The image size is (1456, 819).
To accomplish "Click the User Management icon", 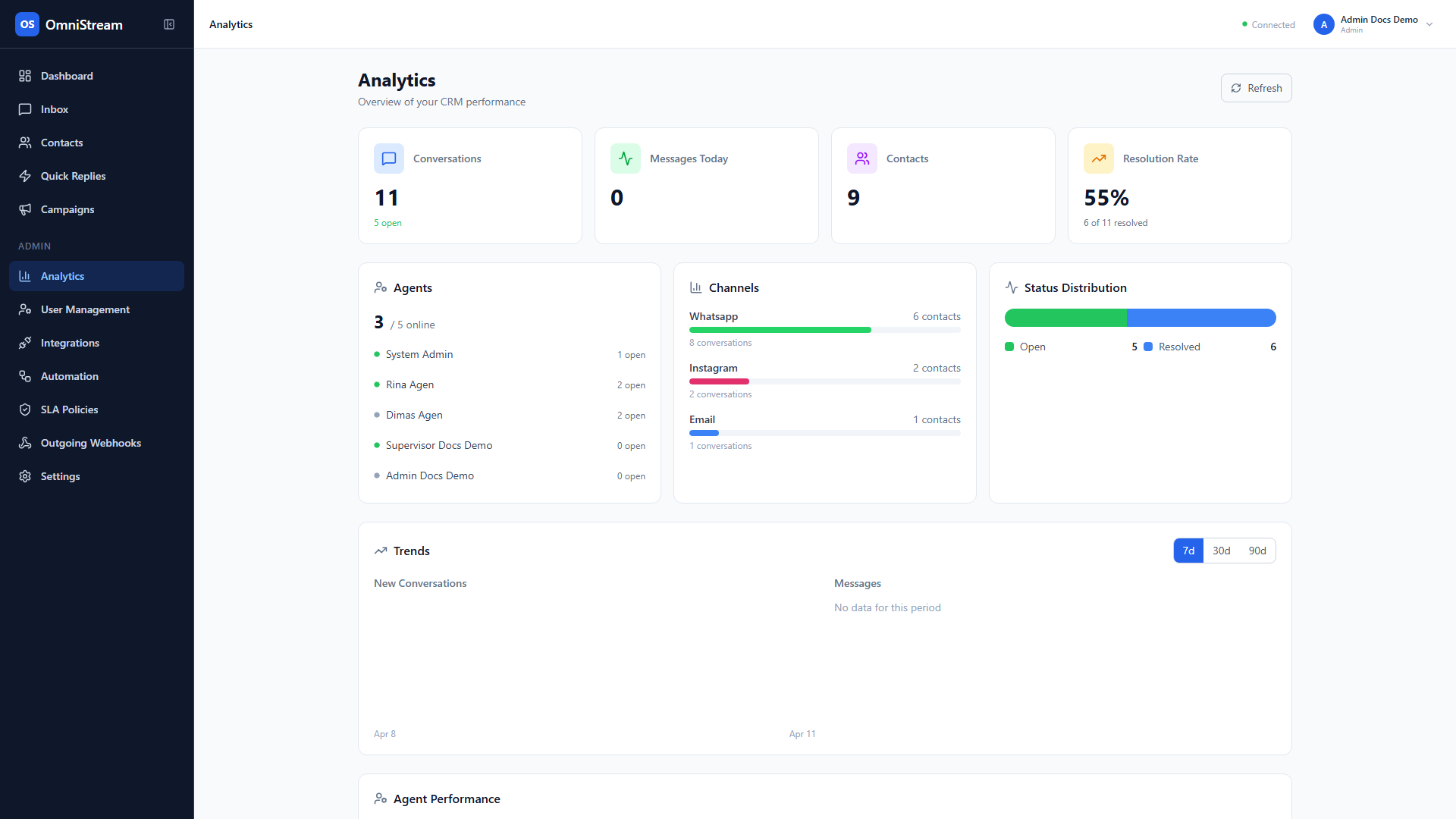I will click(25, 309).
